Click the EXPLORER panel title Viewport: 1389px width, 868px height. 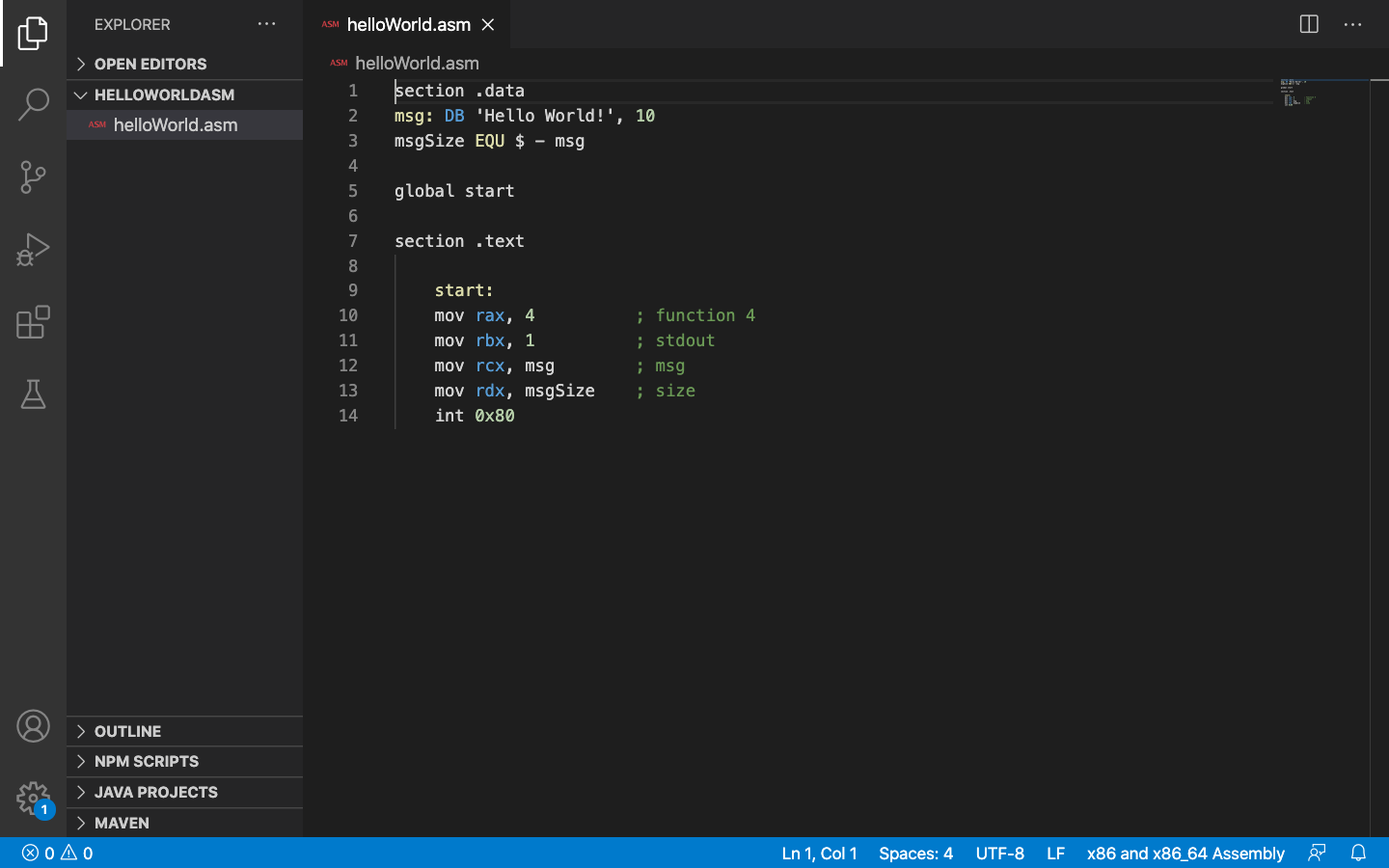(132, 24)
